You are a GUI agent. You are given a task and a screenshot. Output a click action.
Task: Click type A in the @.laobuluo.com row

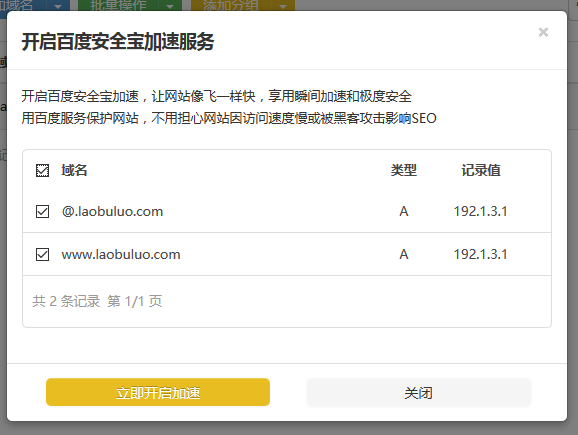click(404, 212)
